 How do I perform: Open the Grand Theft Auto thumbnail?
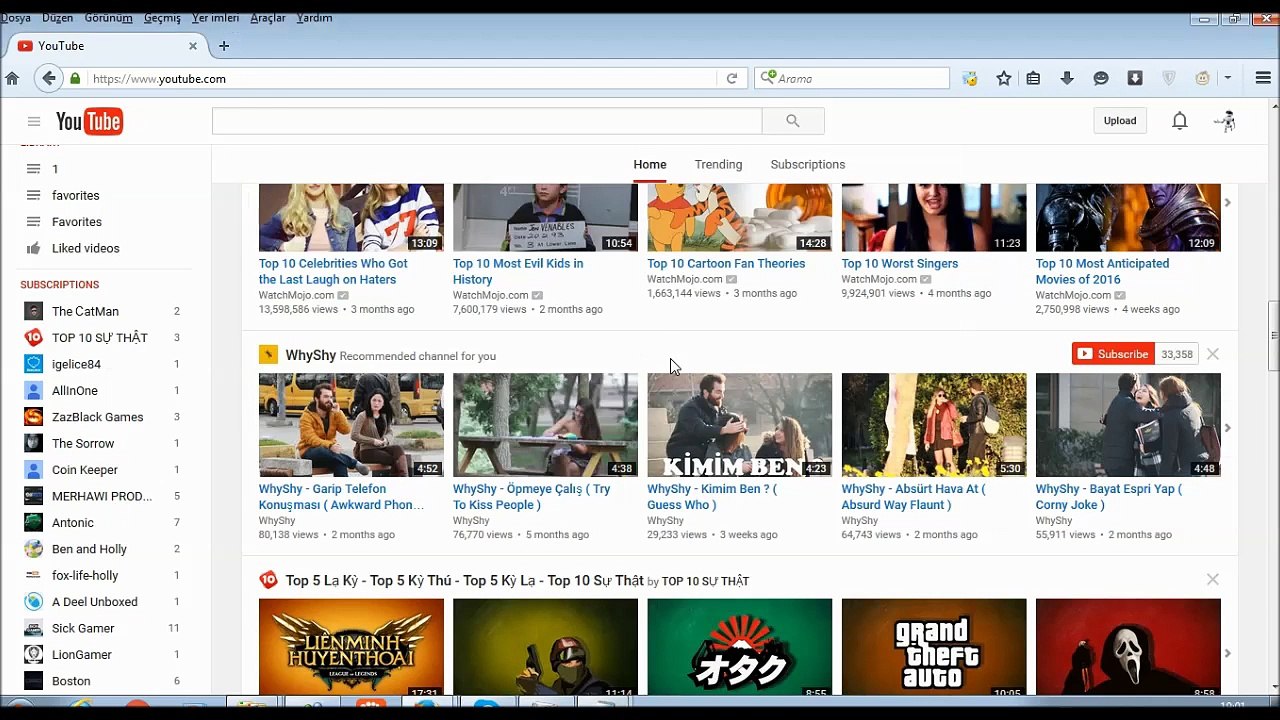click(934, 647)
